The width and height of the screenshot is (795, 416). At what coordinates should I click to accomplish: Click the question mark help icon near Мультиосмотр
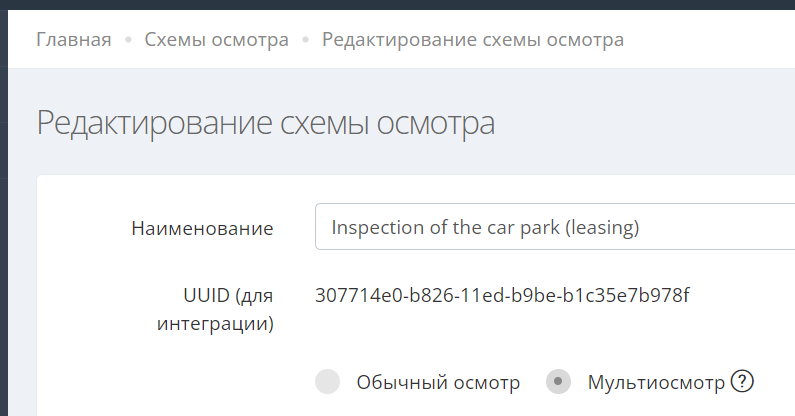pos(741,381)
